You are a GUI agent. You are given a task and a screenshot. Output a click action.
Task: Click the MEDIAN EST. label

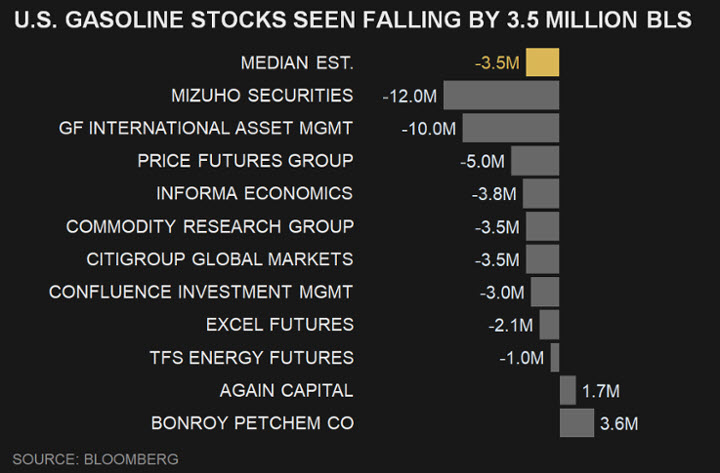tap(297, 63)
